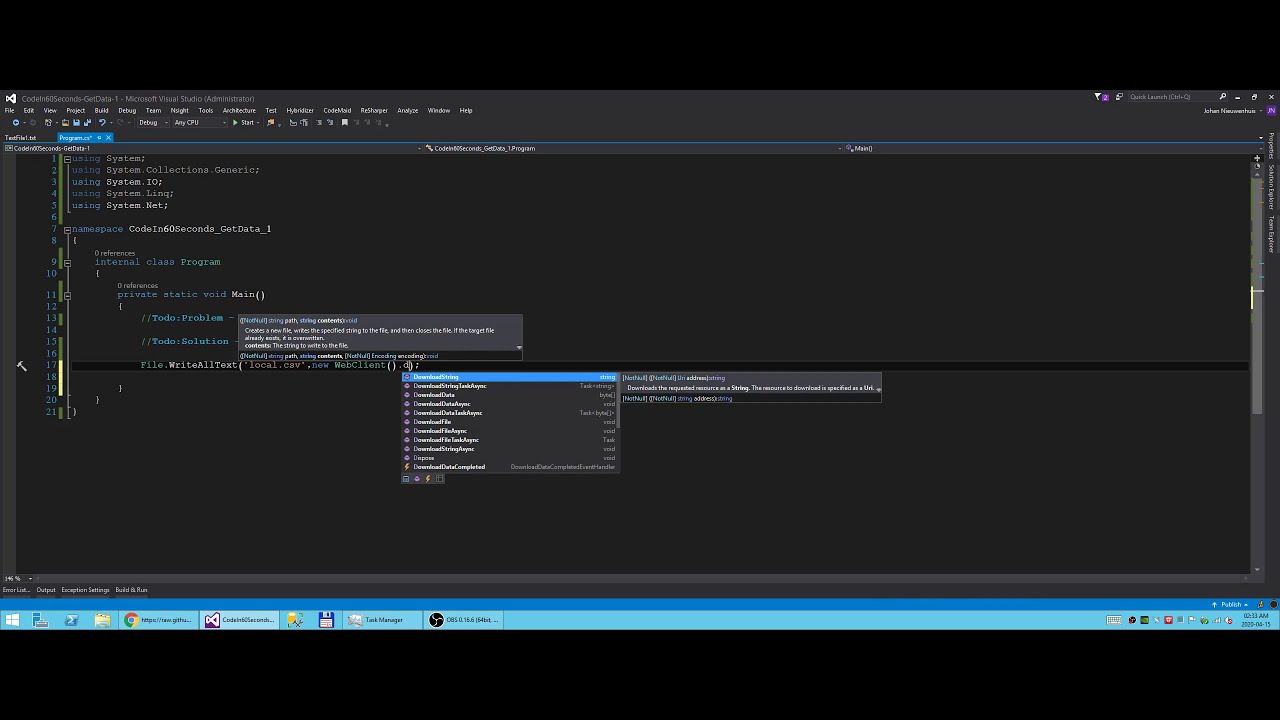This screenshot has height=720, width=1280.
Task: Open the Debug configuration dropdown
Action: pyautogui.click(x=151, y=122)
